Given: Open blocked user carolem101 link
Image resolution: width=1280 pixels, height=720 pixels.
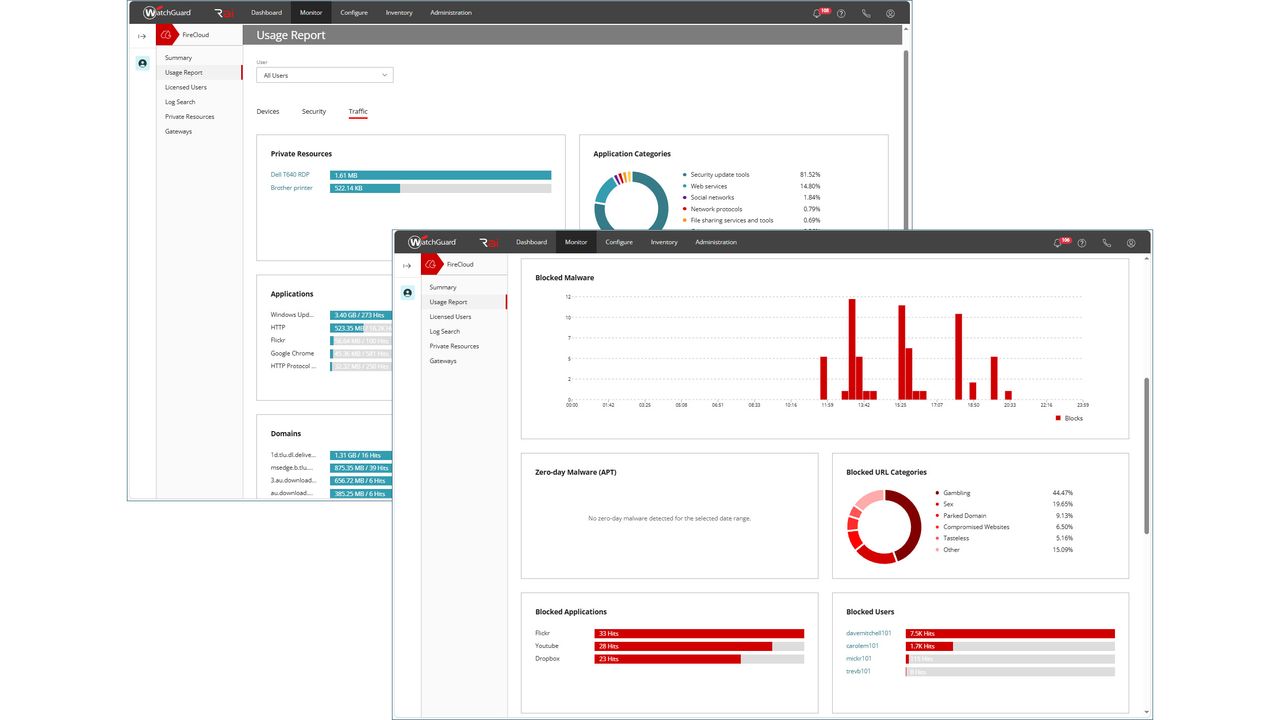Looking at the screenshot, I should 863,646.
